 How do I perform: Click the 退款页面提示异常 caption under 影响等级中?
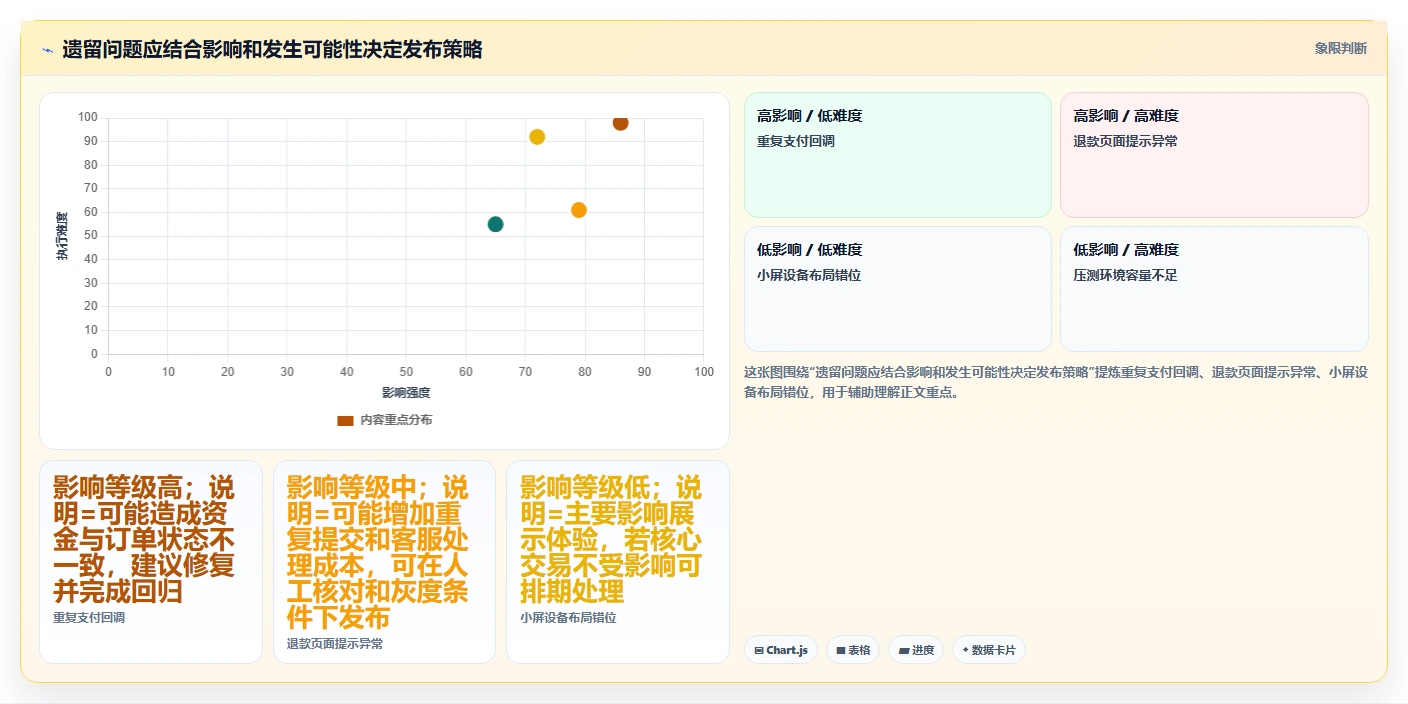334,644
